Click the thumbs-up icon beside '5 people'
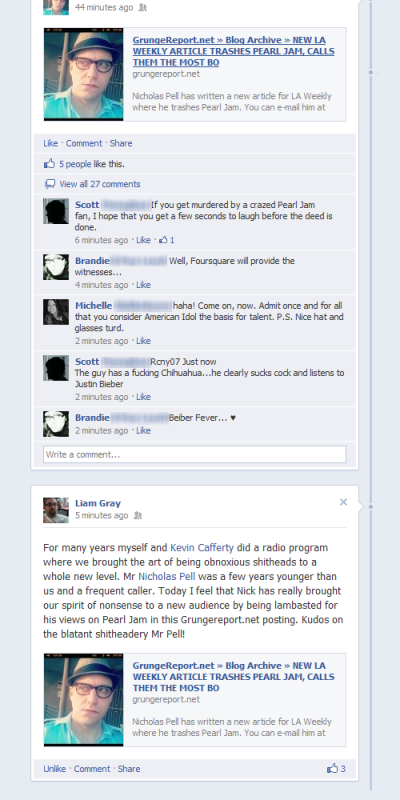 [x=49, y=164]
